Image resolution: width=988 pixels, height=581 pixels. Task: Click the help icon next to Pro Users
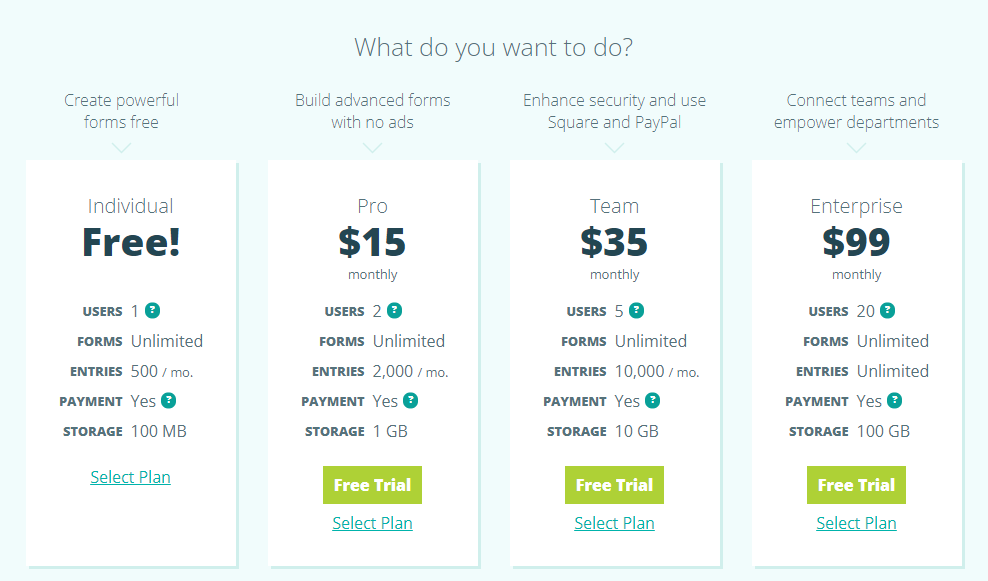click(394, 310)
